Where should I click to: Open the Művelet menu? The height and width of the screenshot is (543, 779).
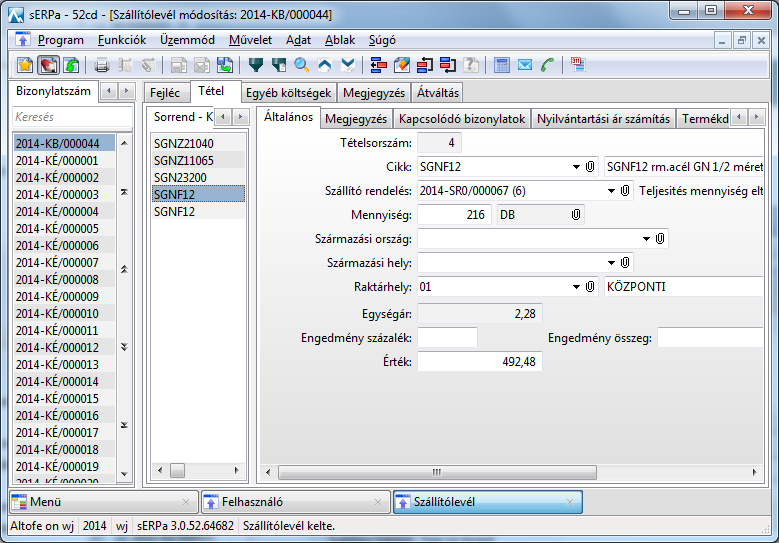point(249,40)
